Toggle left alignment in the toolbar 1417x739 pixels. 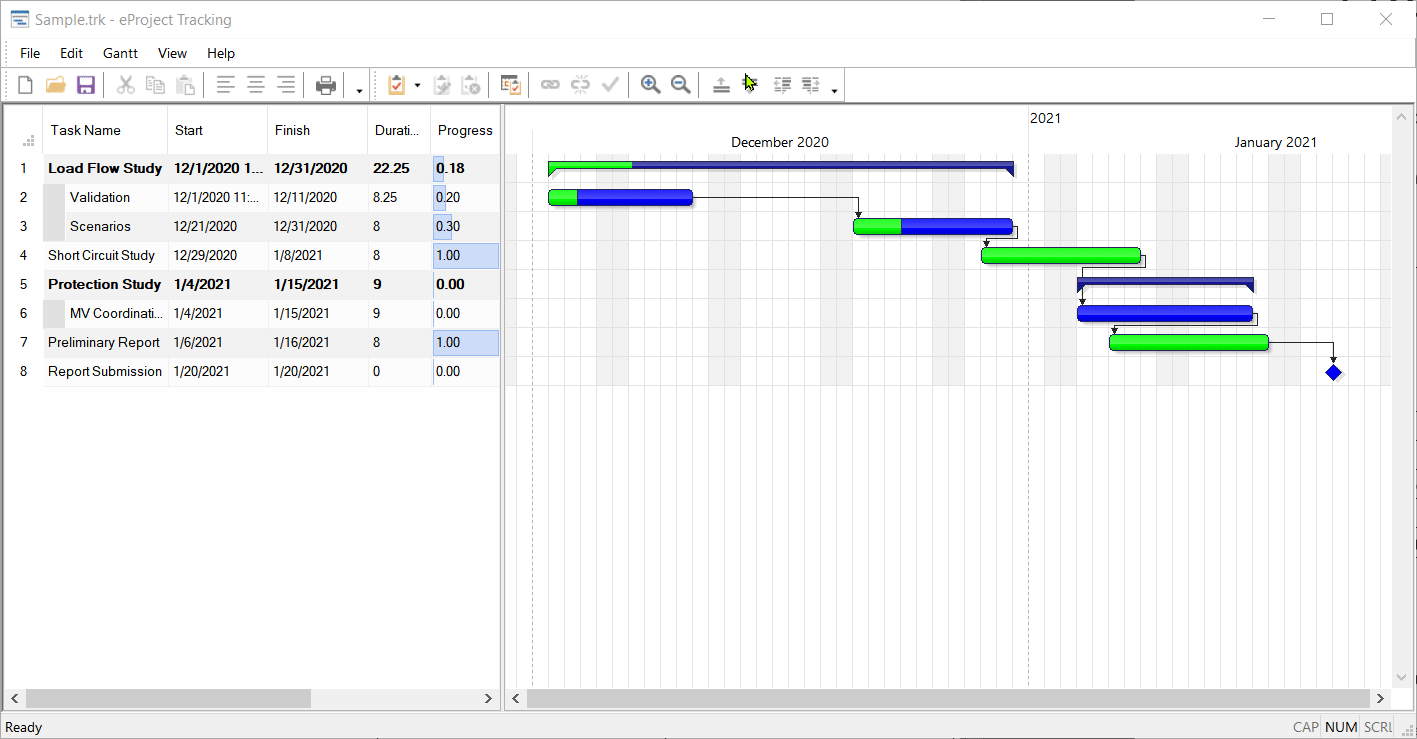pos(225,84)
